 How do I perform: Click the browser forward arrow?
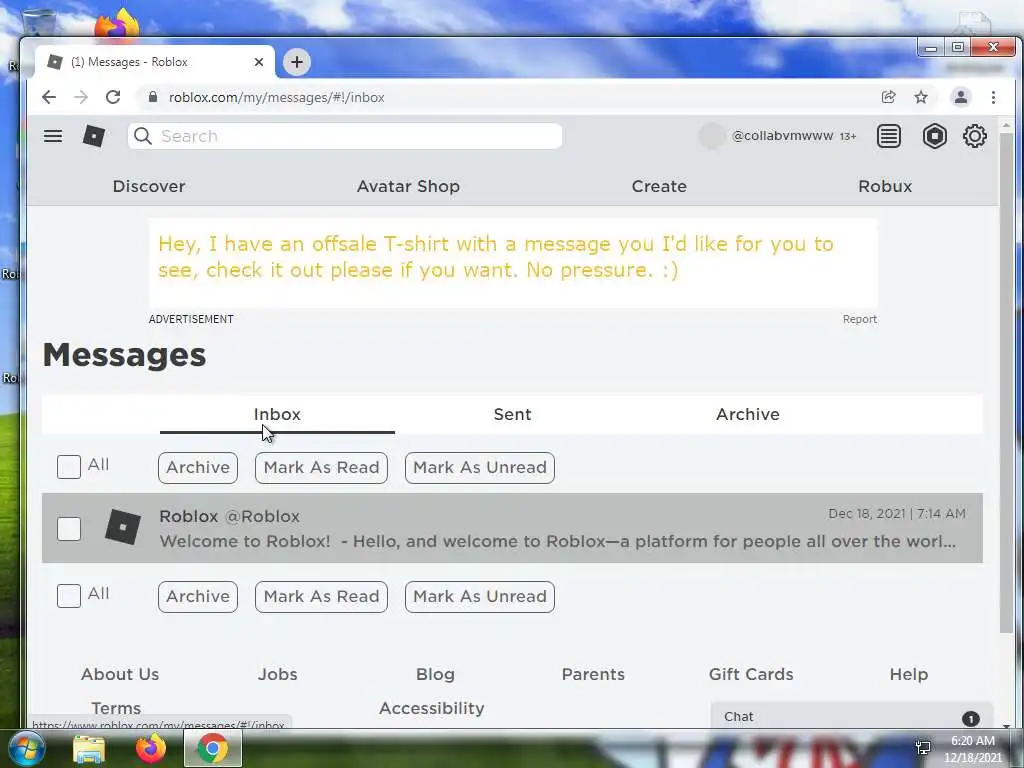[x=81, y=97]
